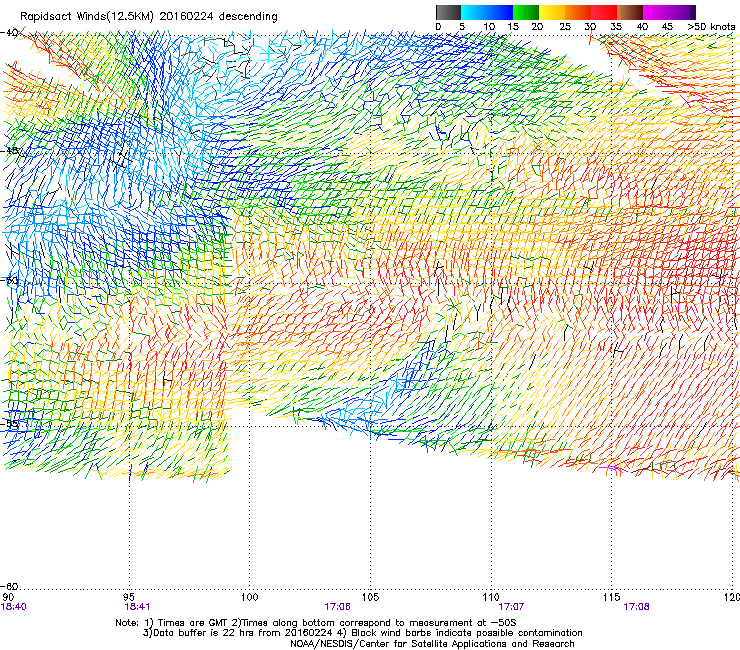Click the -45 latitude axis label

[x=9, y=152]
